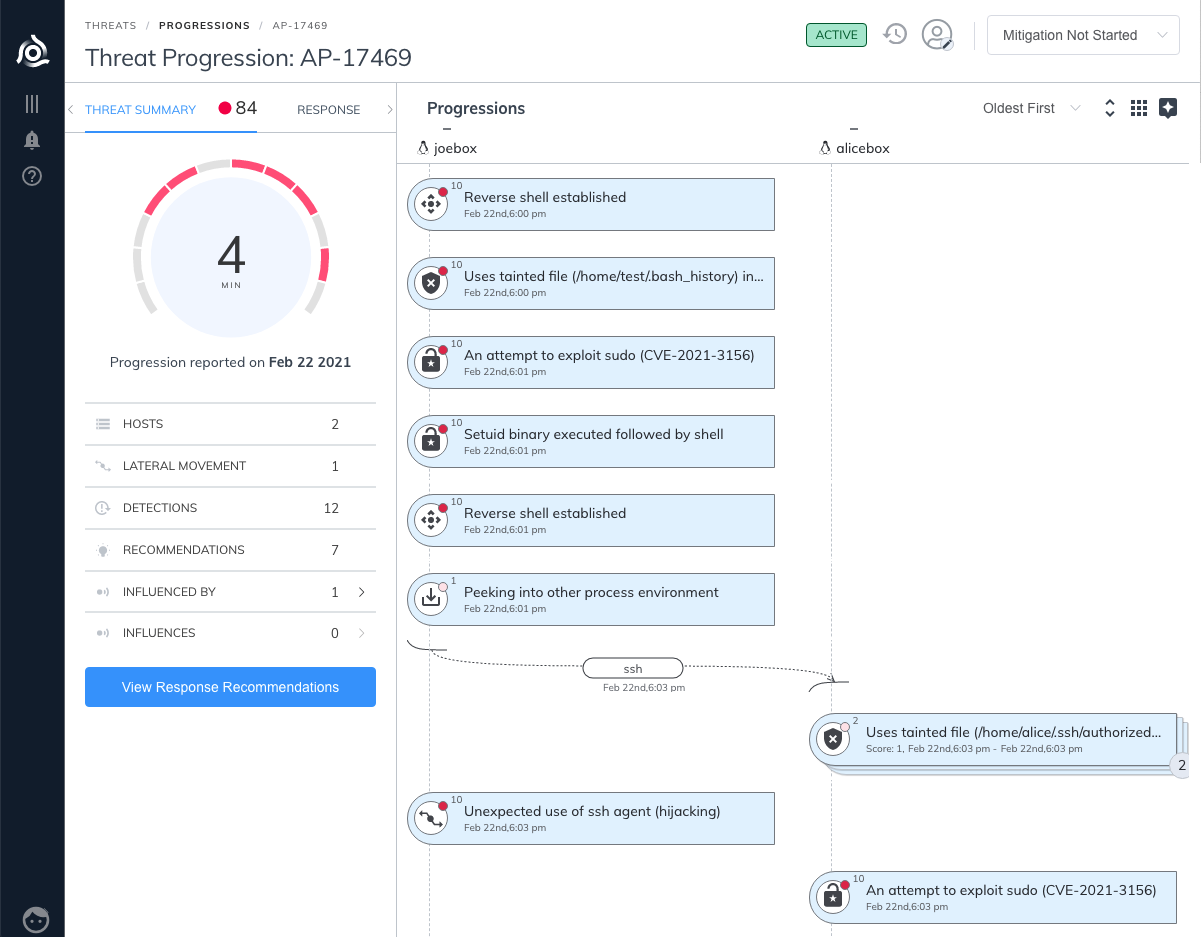Click the sparkle comment icon in Progressions toolbar

pyautogui.click(x=1168, y=108)
